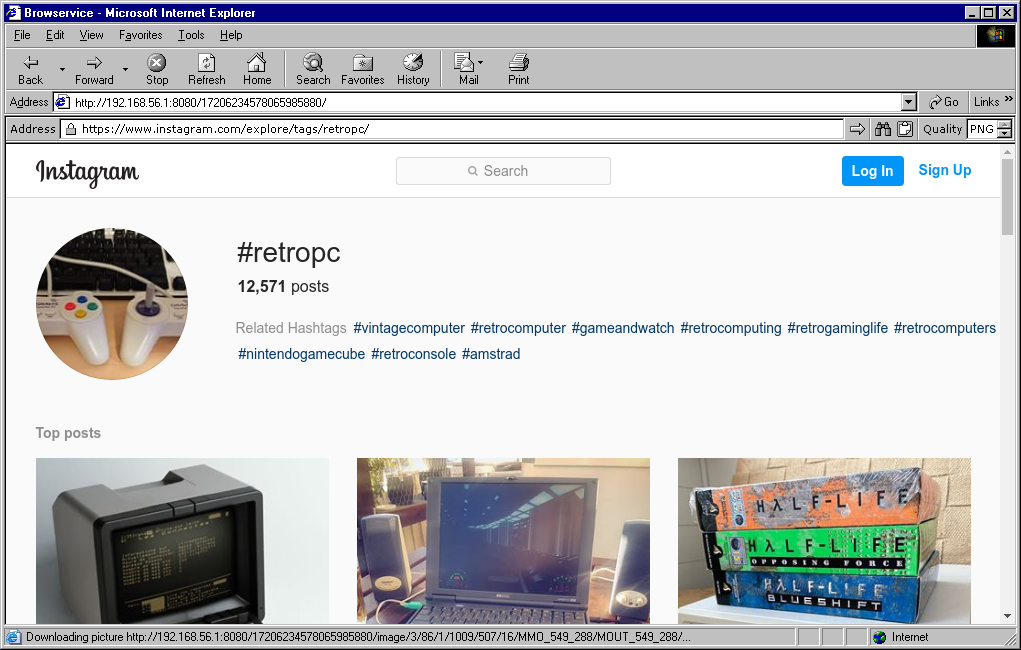The width and height of the screenshot is (1021, 650).
Task: Open the Help menu
Action: 231,35
